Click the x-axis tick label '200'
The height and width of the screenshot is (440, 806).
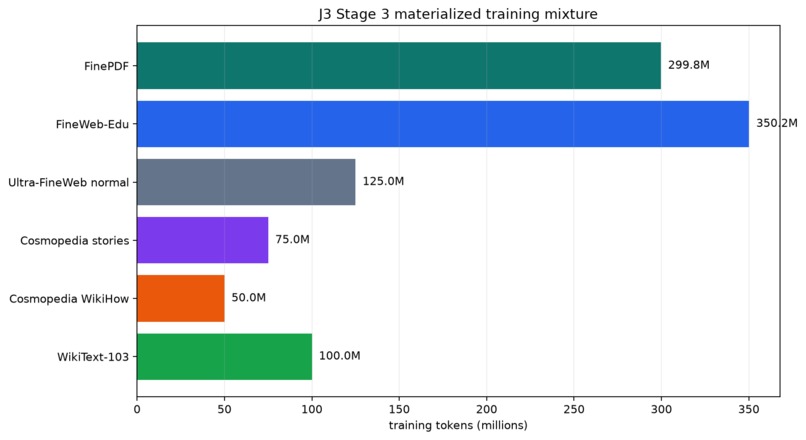487,409
